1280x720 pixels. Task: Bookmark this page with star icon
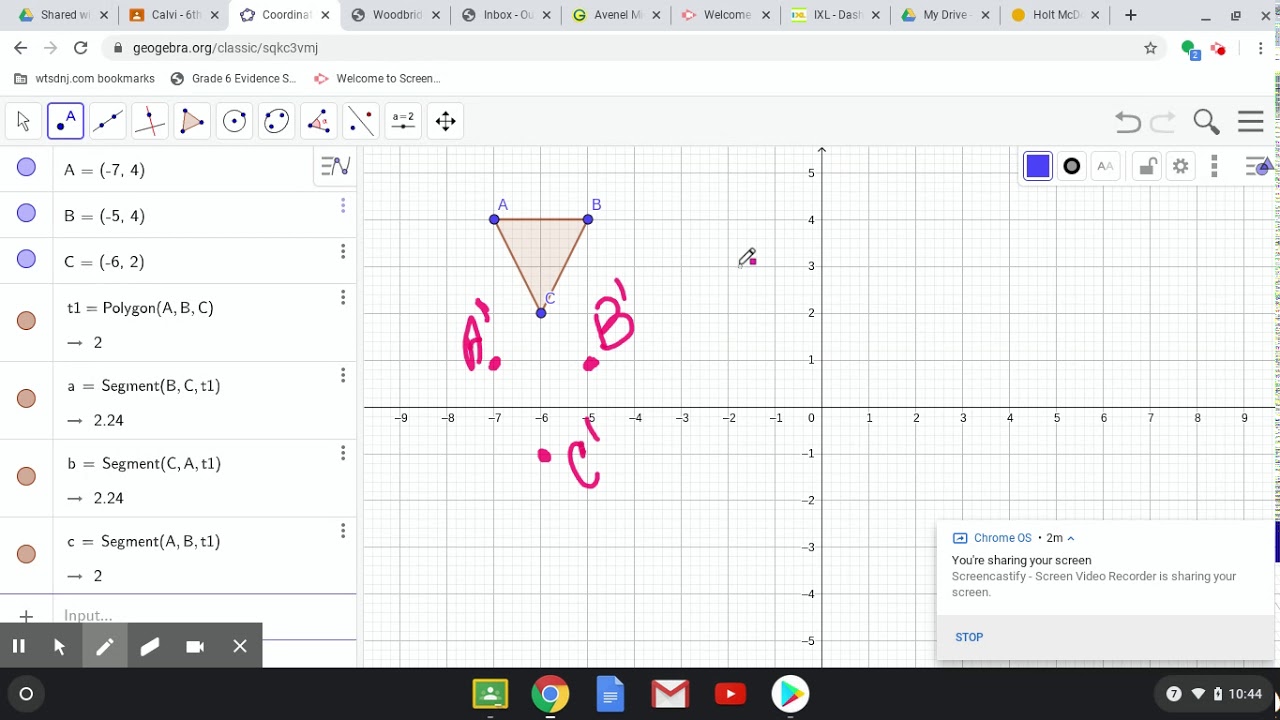point(1150,48)
